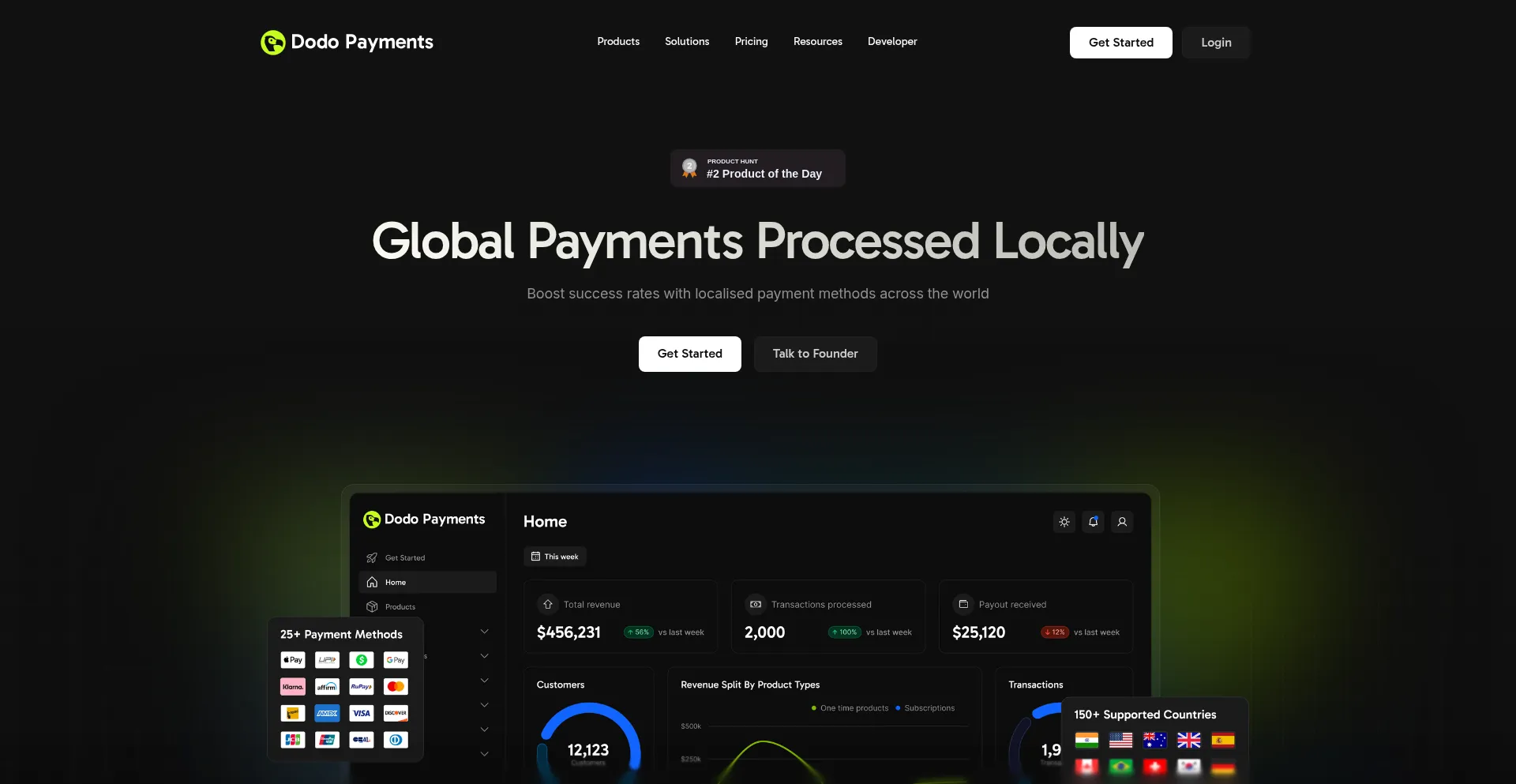The width and height of the screenshot is (1516, 784).
Task: Click the Discover card logo
Action: [396, 714]
